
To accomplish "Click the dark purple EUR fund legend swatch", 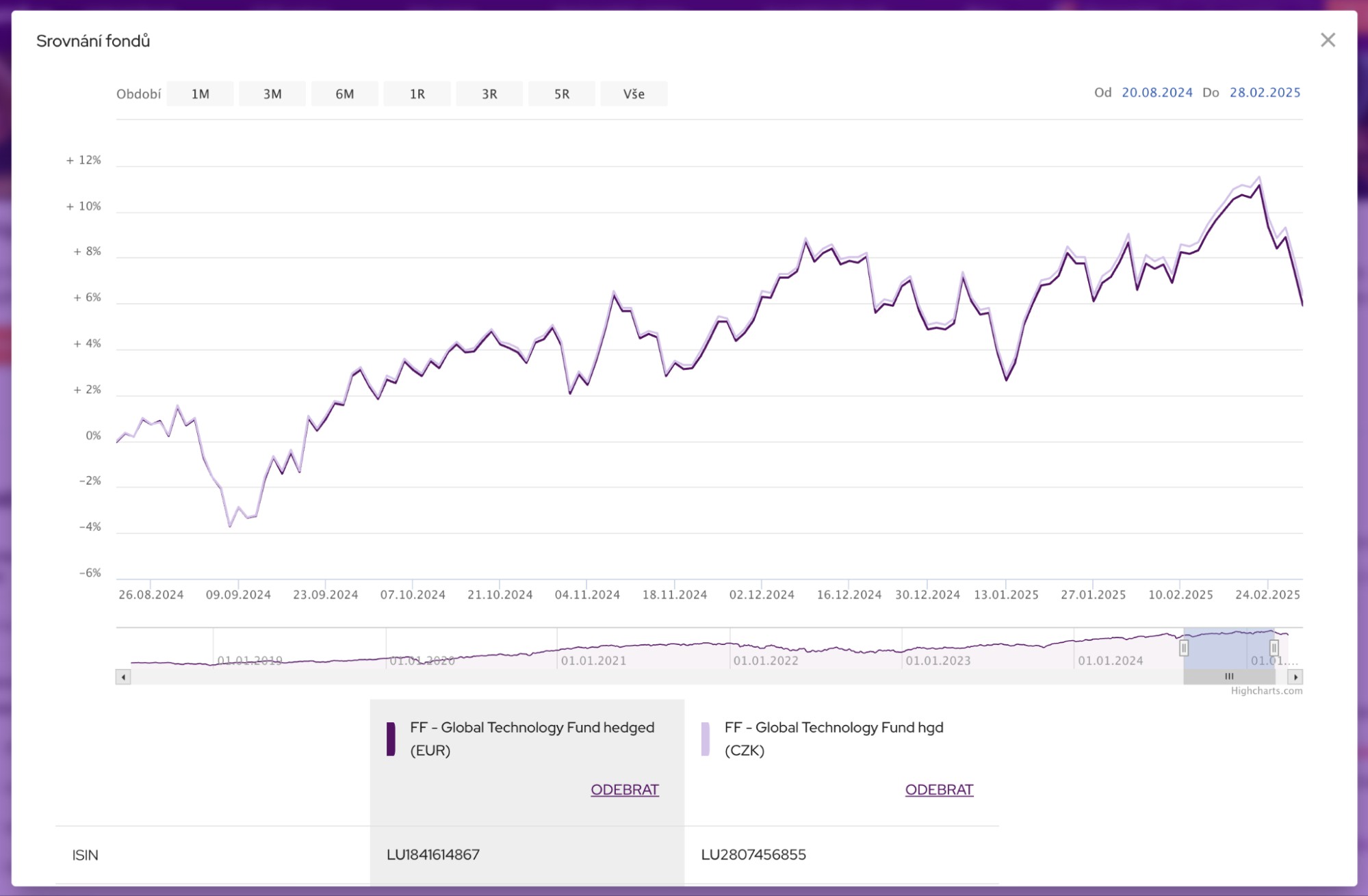I will tap(391, 737).
